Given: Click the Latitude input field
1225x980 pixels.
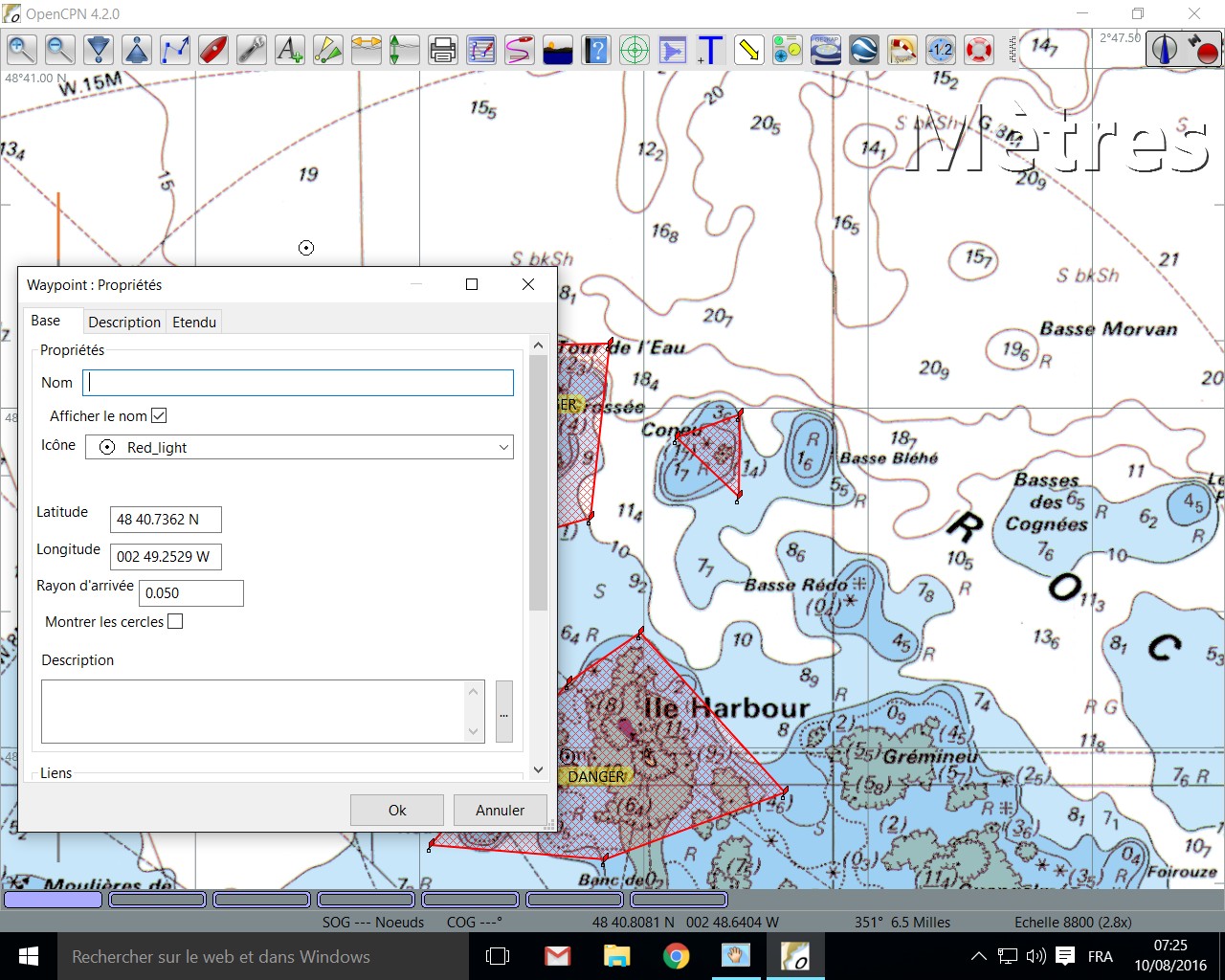Looking at the screenshot, I should click(166, 520).
